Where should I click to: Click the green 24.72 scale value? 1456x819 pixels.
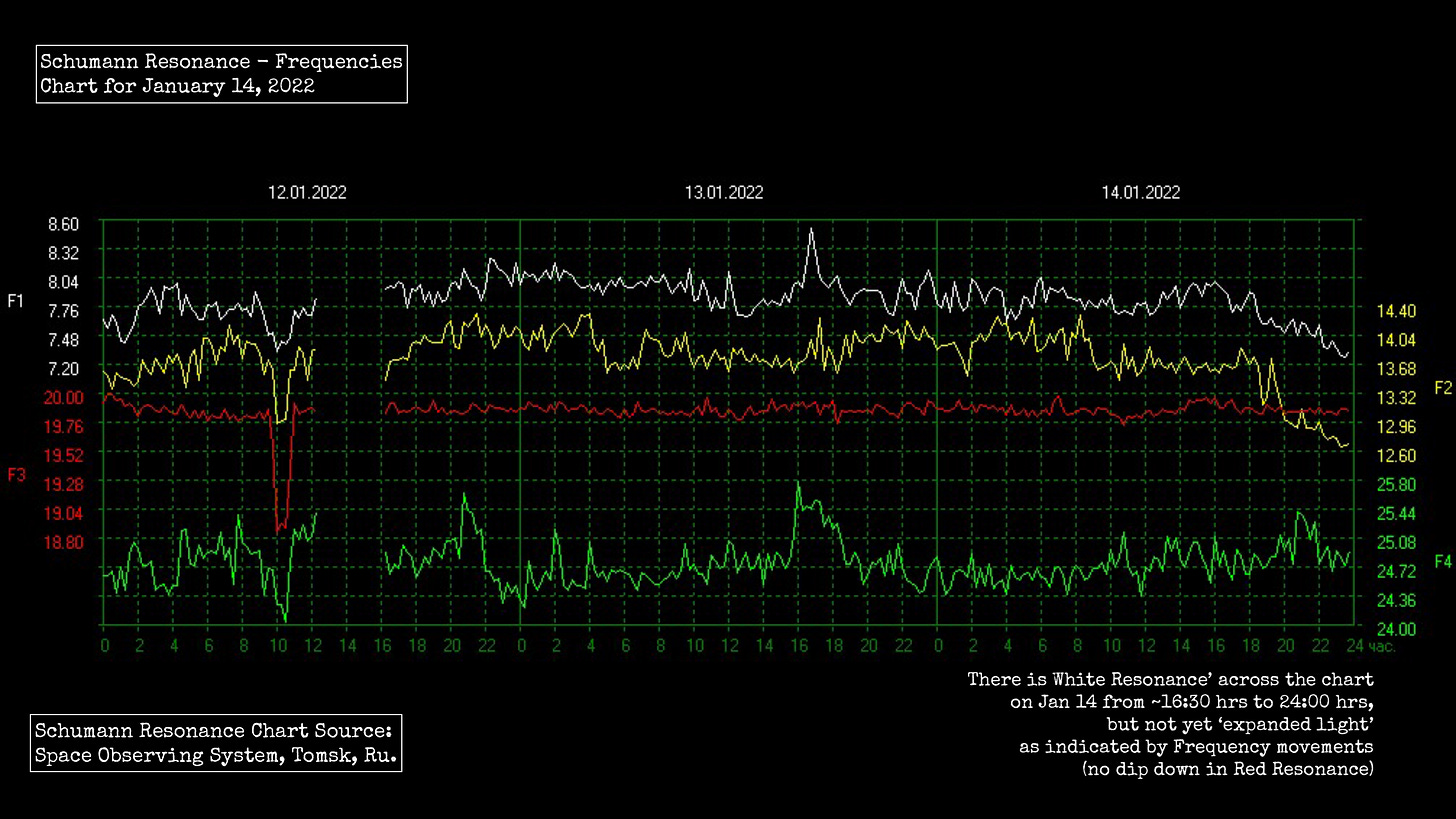coord(1396,571)
